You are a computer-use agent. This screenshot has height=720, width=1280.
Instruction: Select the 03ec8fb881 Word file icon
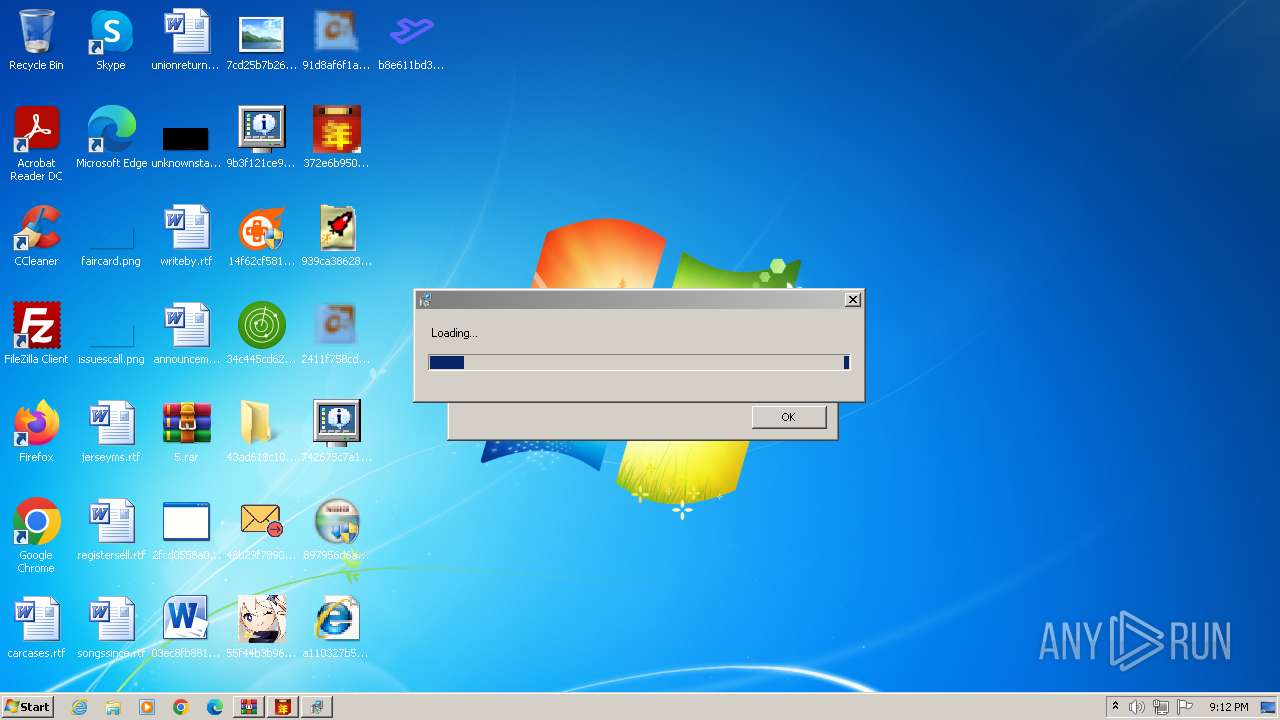click(x=186, y=629)
